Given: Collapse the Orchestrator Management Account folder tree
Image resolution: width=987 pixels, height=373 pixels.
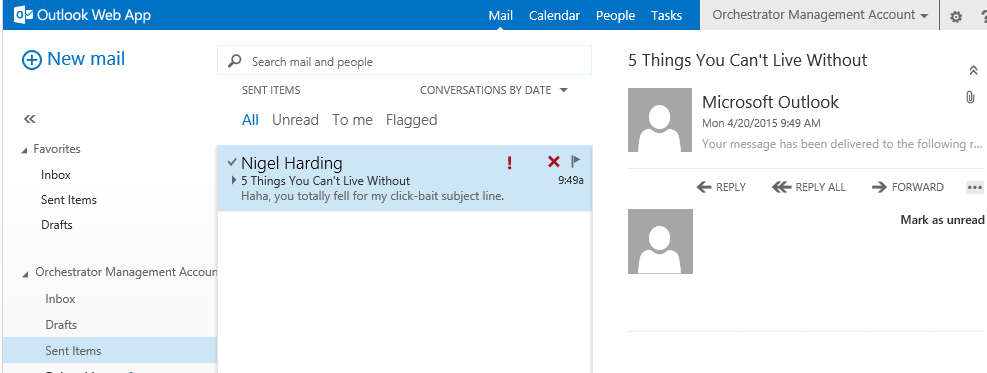Looking at the screenshot, I should click(x=25, y=274).
